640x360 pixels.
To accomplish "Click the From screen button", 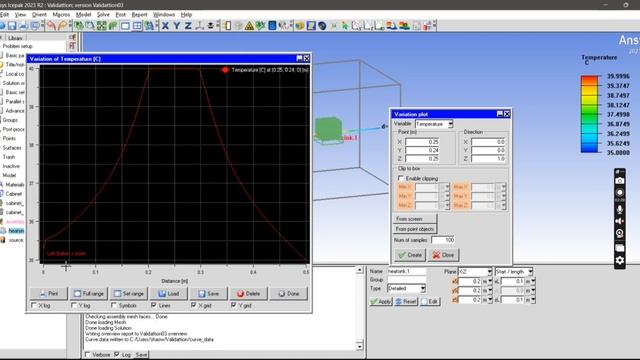I will pyautogui.click(x=415, y=219).
